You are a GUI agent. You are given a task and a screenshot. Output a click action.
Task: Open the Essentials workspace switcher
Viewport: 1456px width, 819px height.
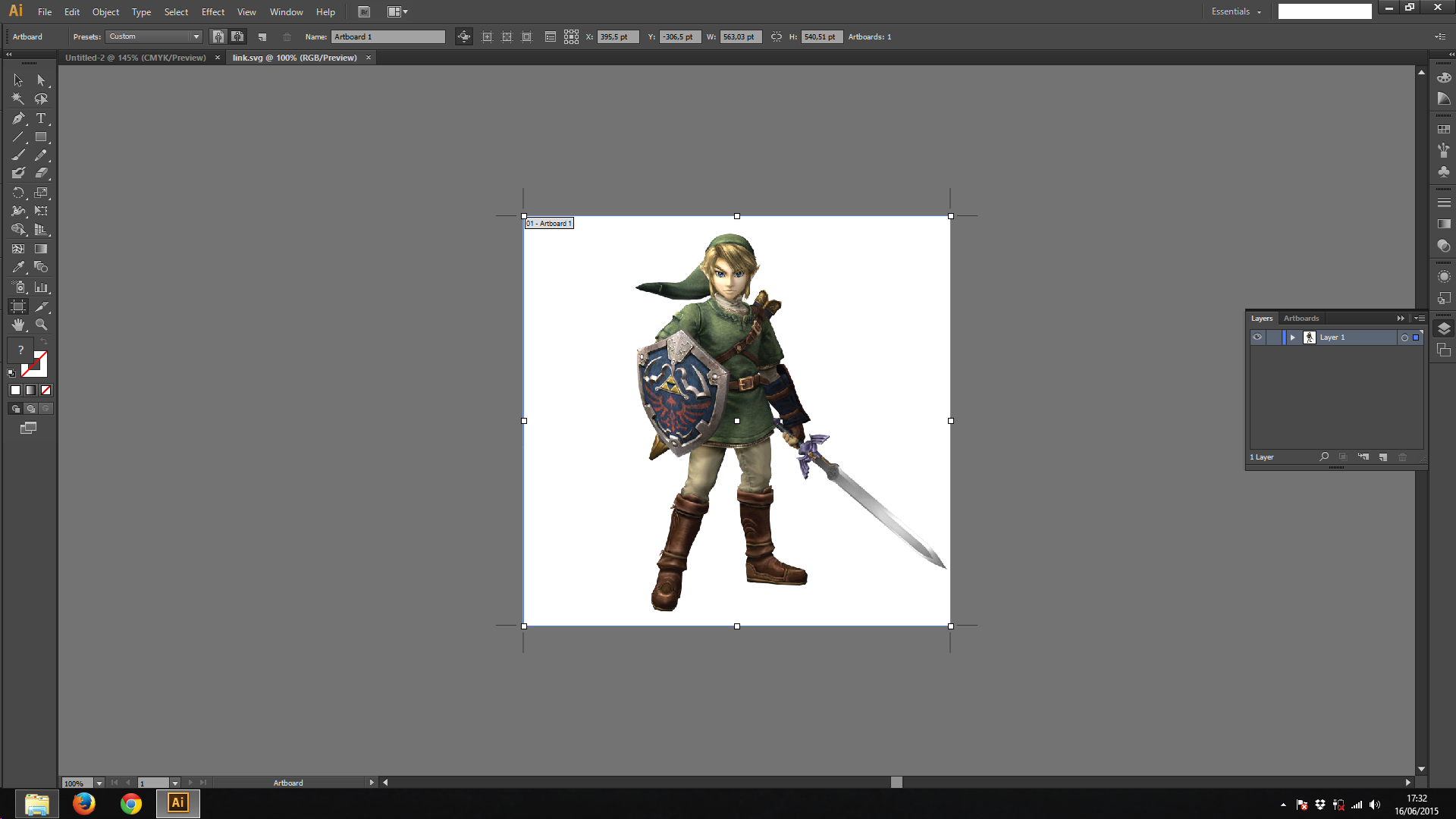tap(1236, 11)
